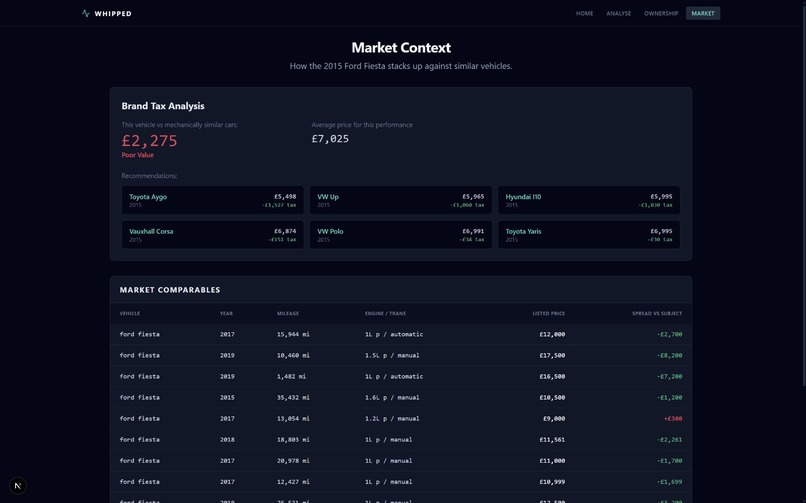Click the Market Comparables heading
806x503 pixels.
coord(170,290)
